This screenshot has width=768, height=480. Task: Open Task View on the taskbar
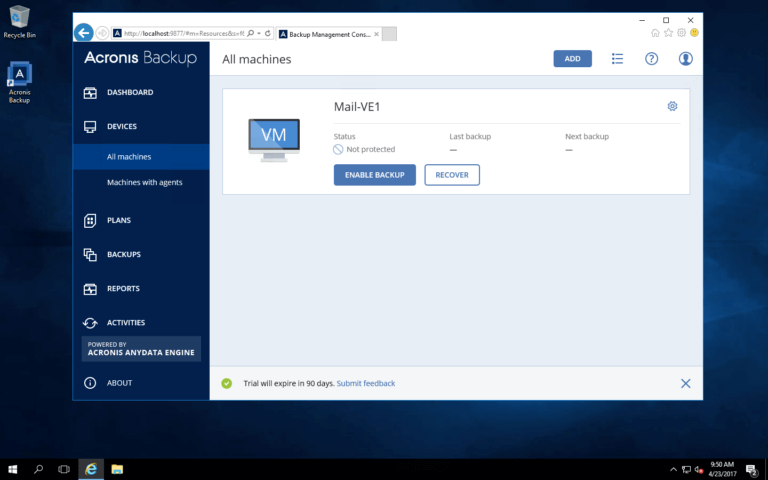coord(64,469)
